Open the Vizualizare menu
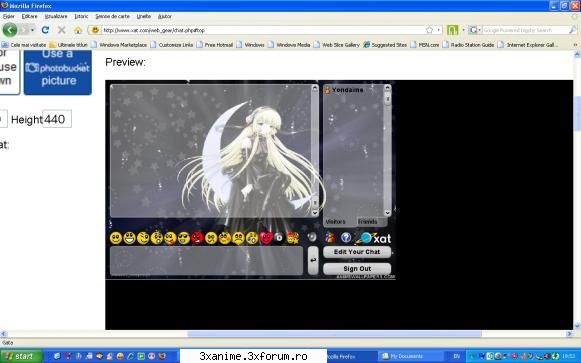581x363 pixels. [56, 16]
